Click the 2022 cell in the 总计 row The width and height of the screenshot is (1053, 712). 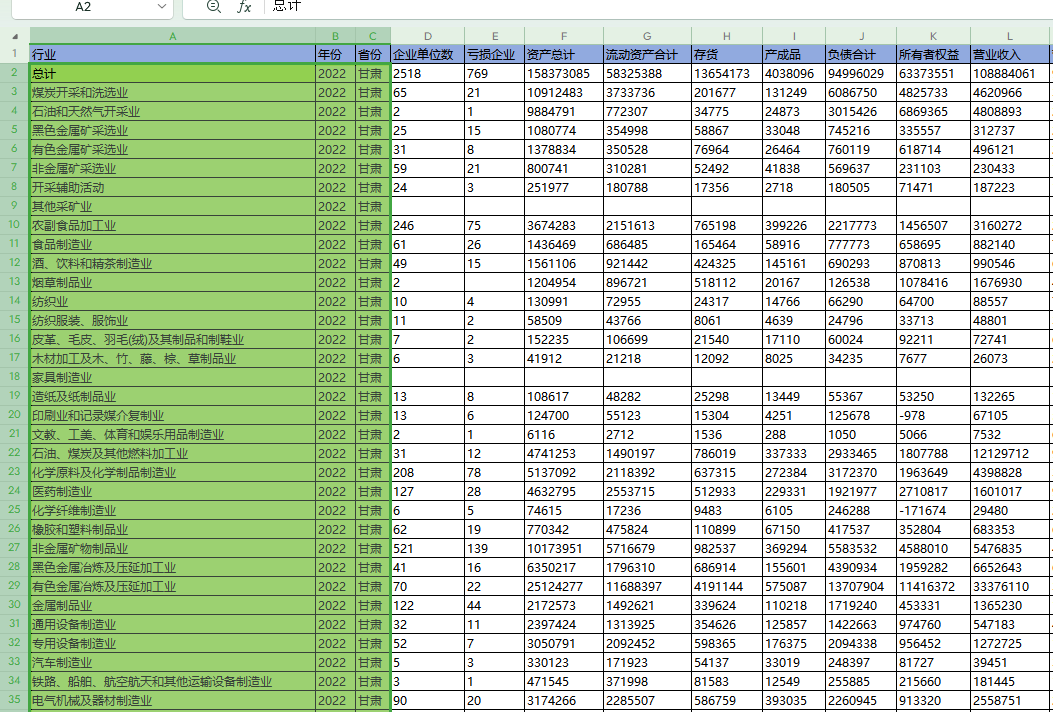(x=336, y=73)
